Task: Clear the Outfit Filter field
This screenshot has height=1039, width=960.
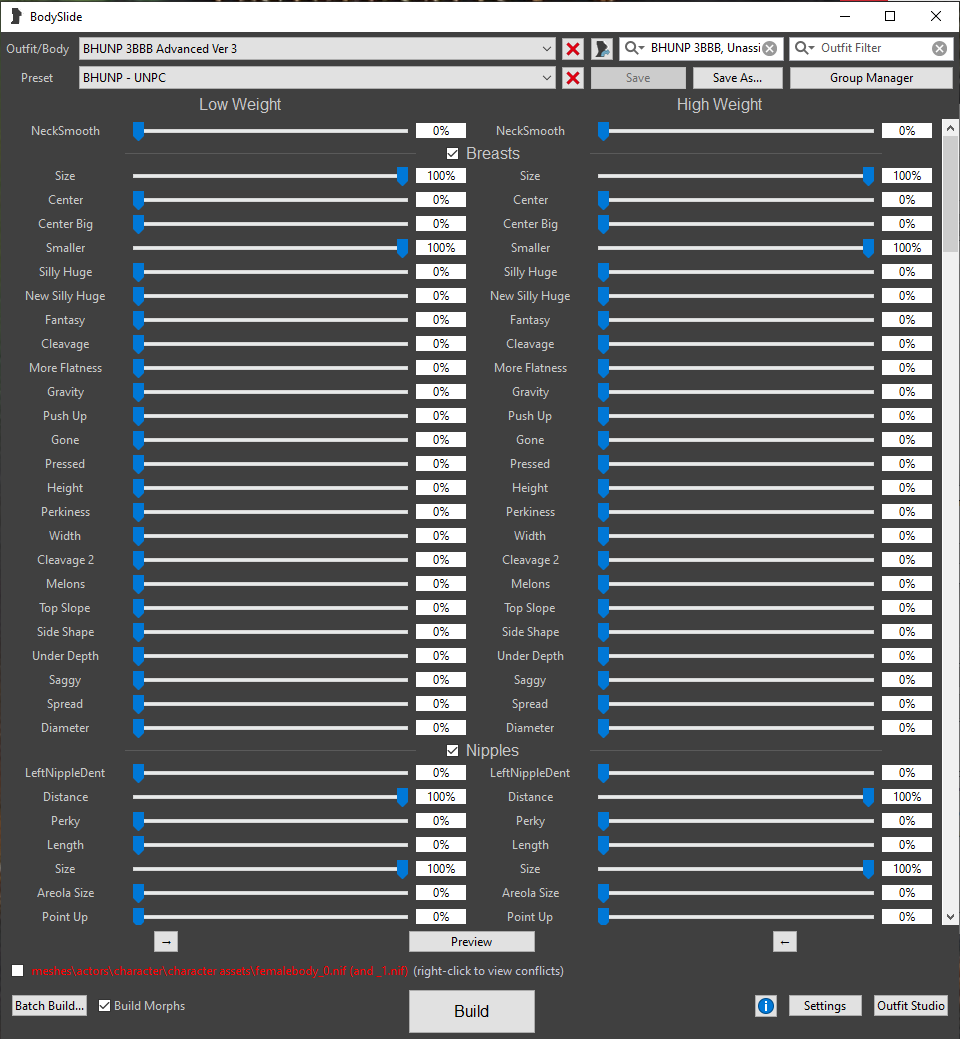Action: [x=939, y=48]
